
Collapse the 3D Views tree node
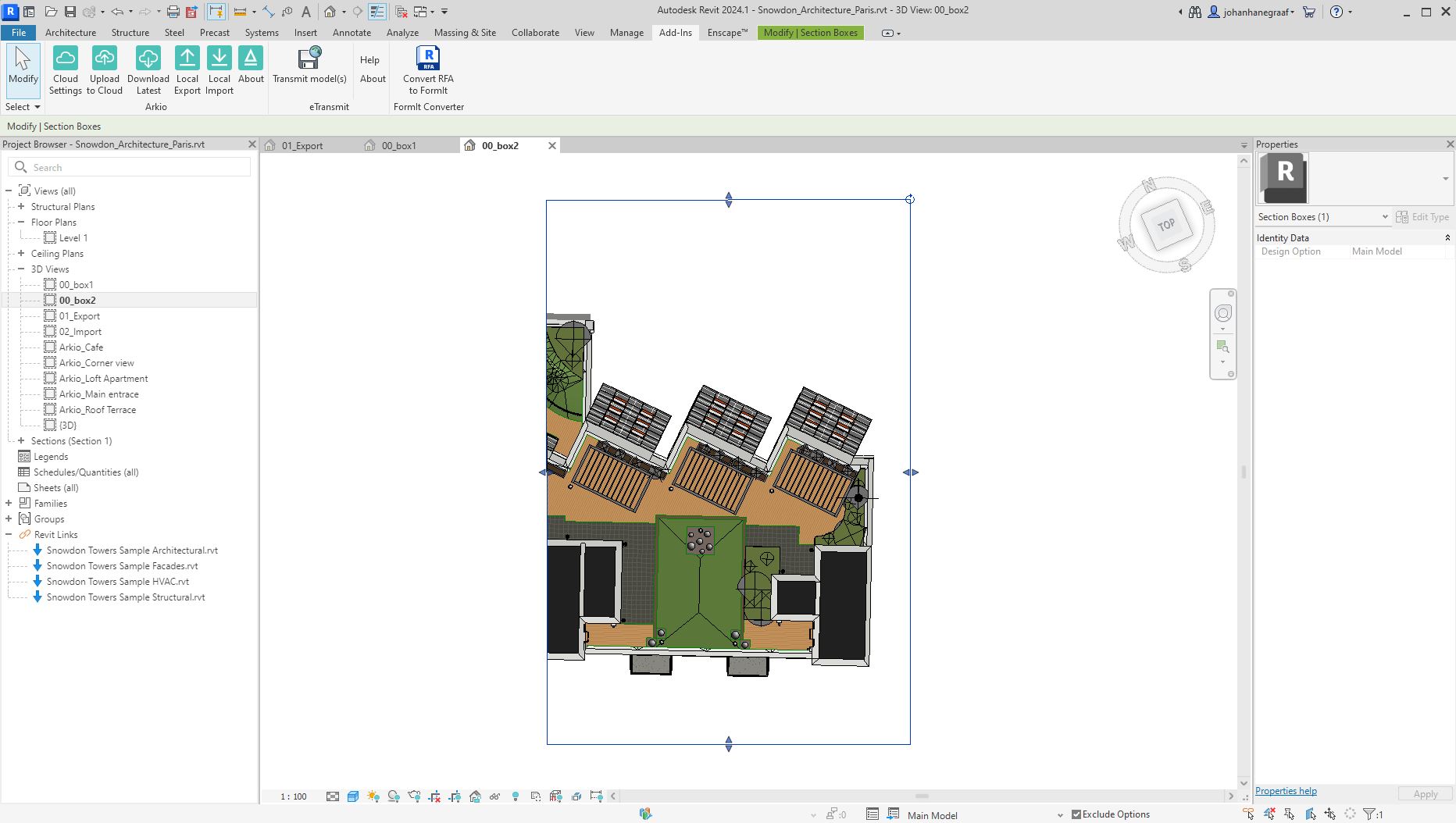(21, 269)
